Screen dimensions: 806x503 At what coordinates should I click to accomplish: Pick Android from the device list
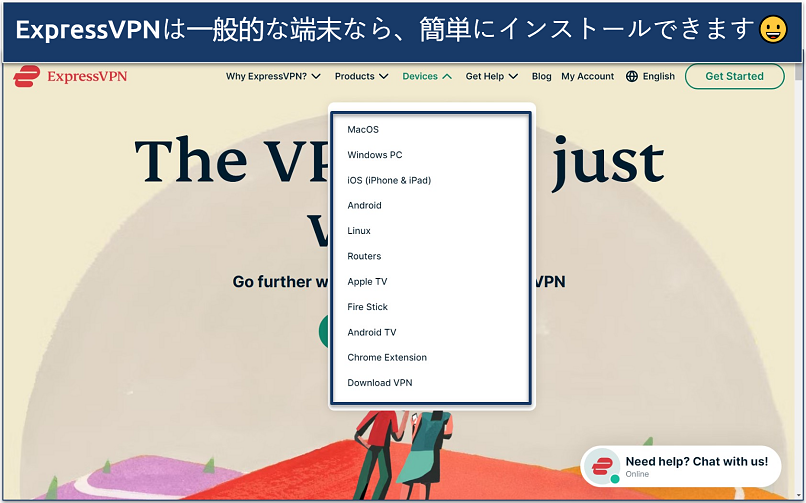click(364, 206)
